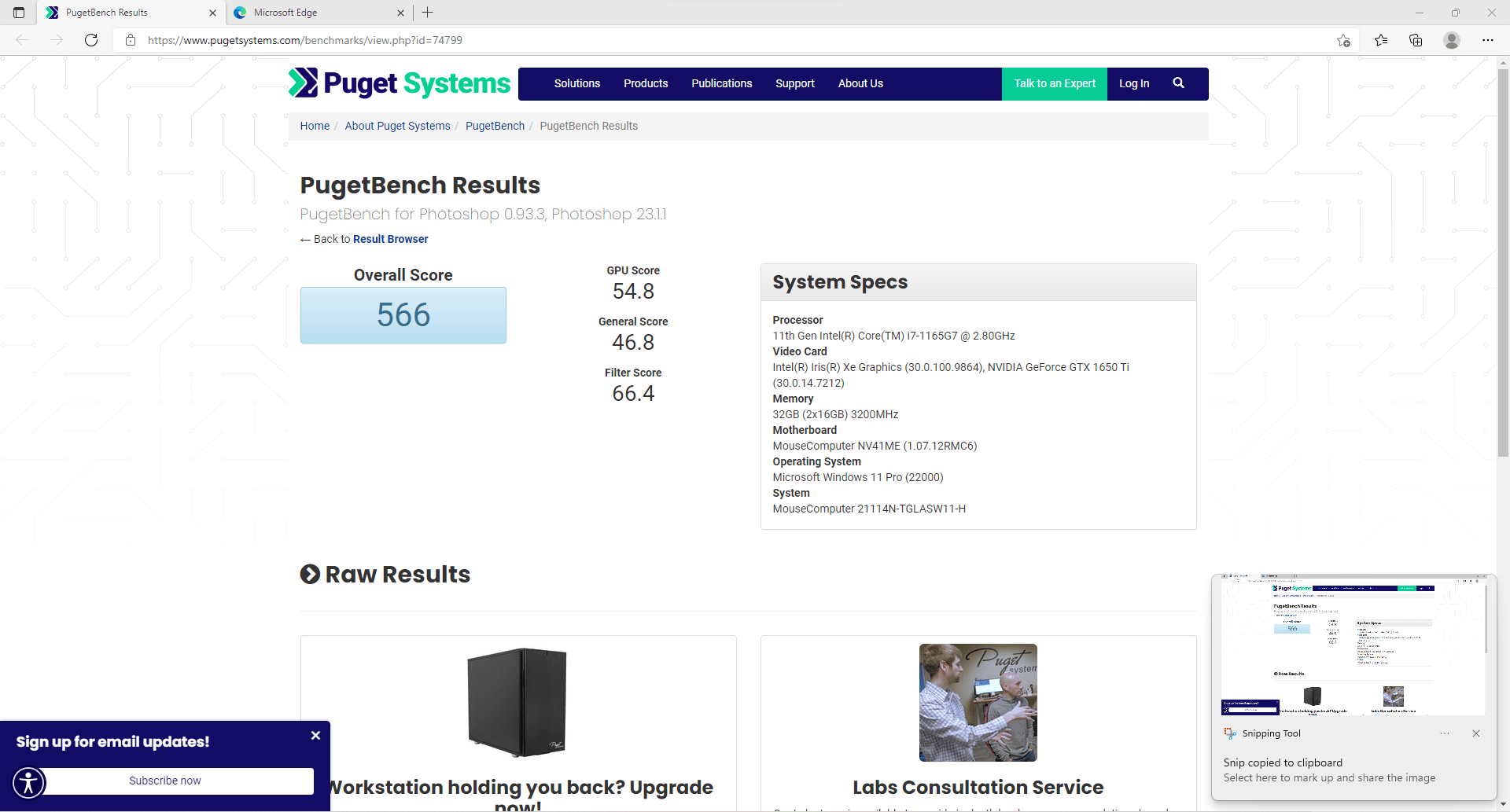Go to Home breadcrumb link
The image size is (1510, 812).
[x=315, y=126]
